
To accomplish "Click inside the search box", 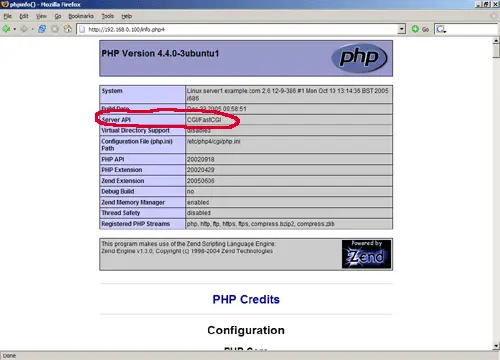I will pyautogui.click(x=472, y=29).
